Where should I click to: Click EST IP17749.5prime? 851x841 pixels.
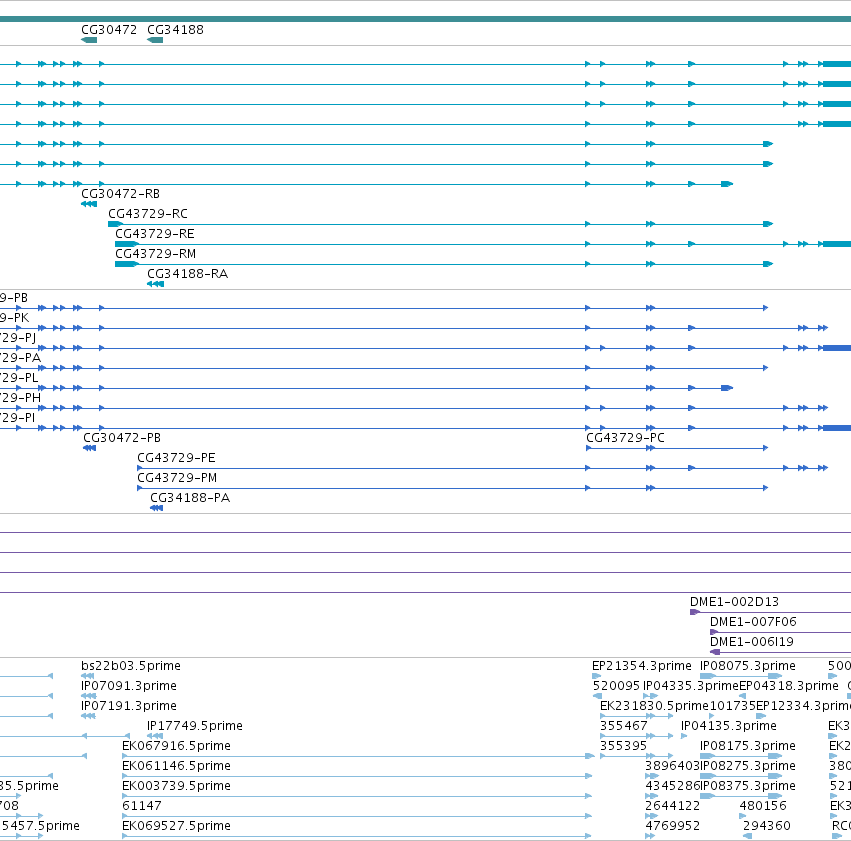pyautogui.click(x=195, y=726)
